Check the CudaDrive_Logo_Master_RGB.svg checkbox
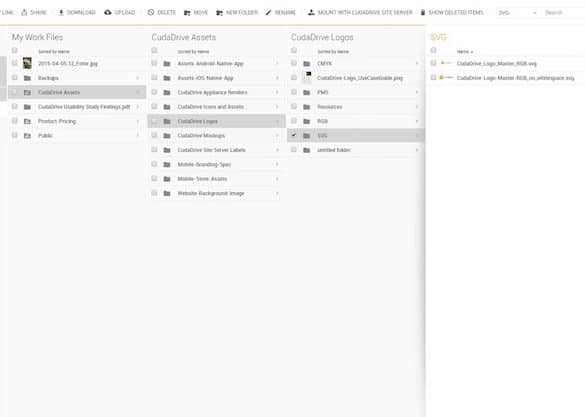585x417 pixels. click(x=434, y=63)
